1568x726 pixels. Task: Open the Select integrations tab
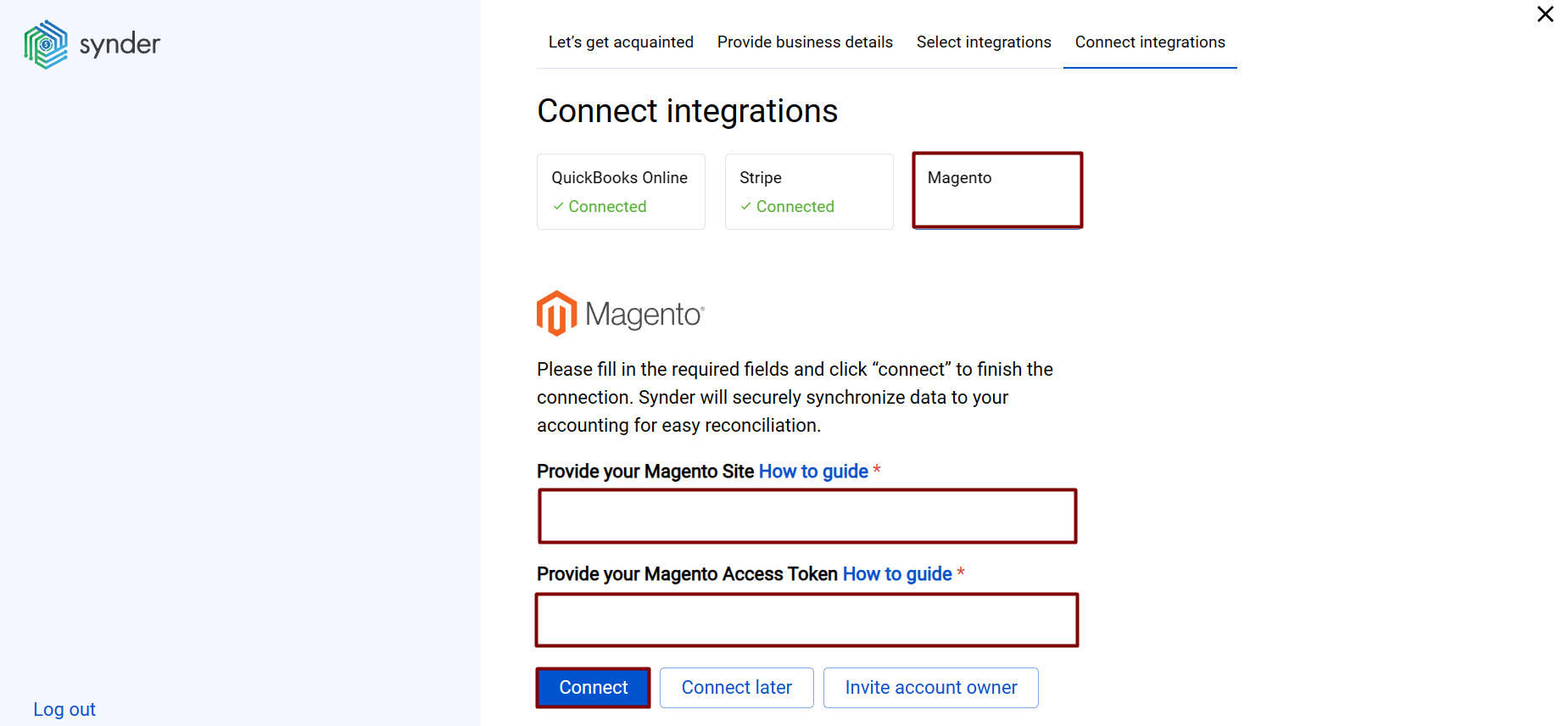tap(984, 41)
